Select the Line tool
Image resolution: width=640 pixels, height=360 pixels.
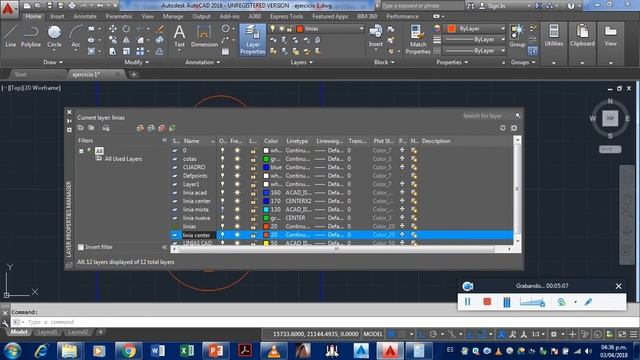10,36
